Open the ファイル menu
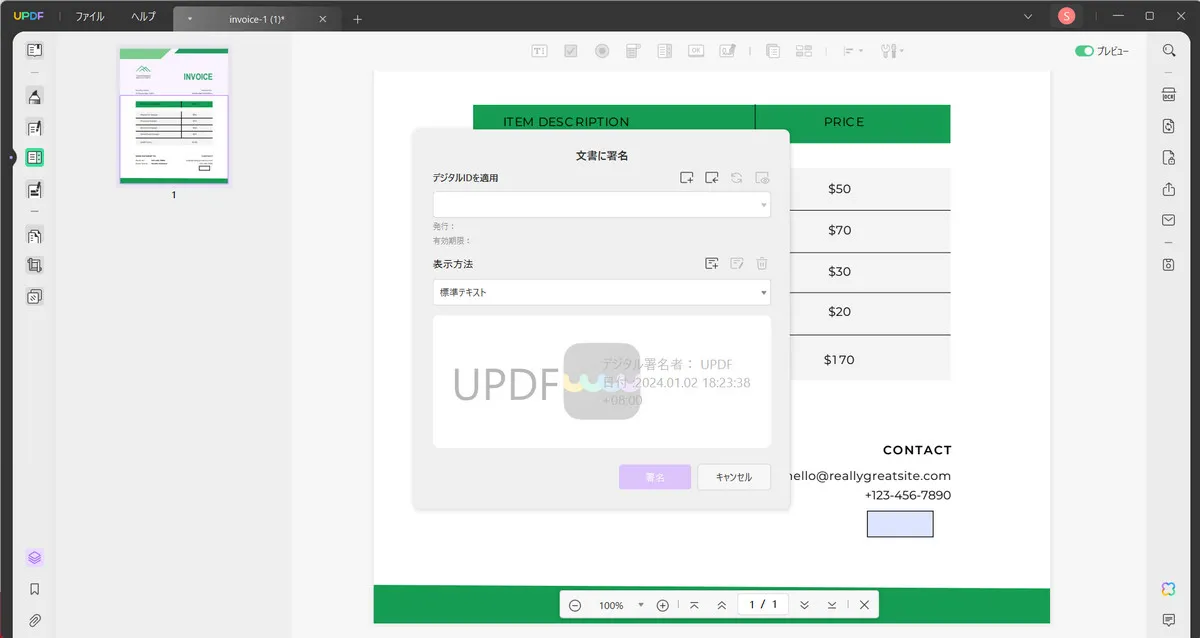 [x=90, y=17]
